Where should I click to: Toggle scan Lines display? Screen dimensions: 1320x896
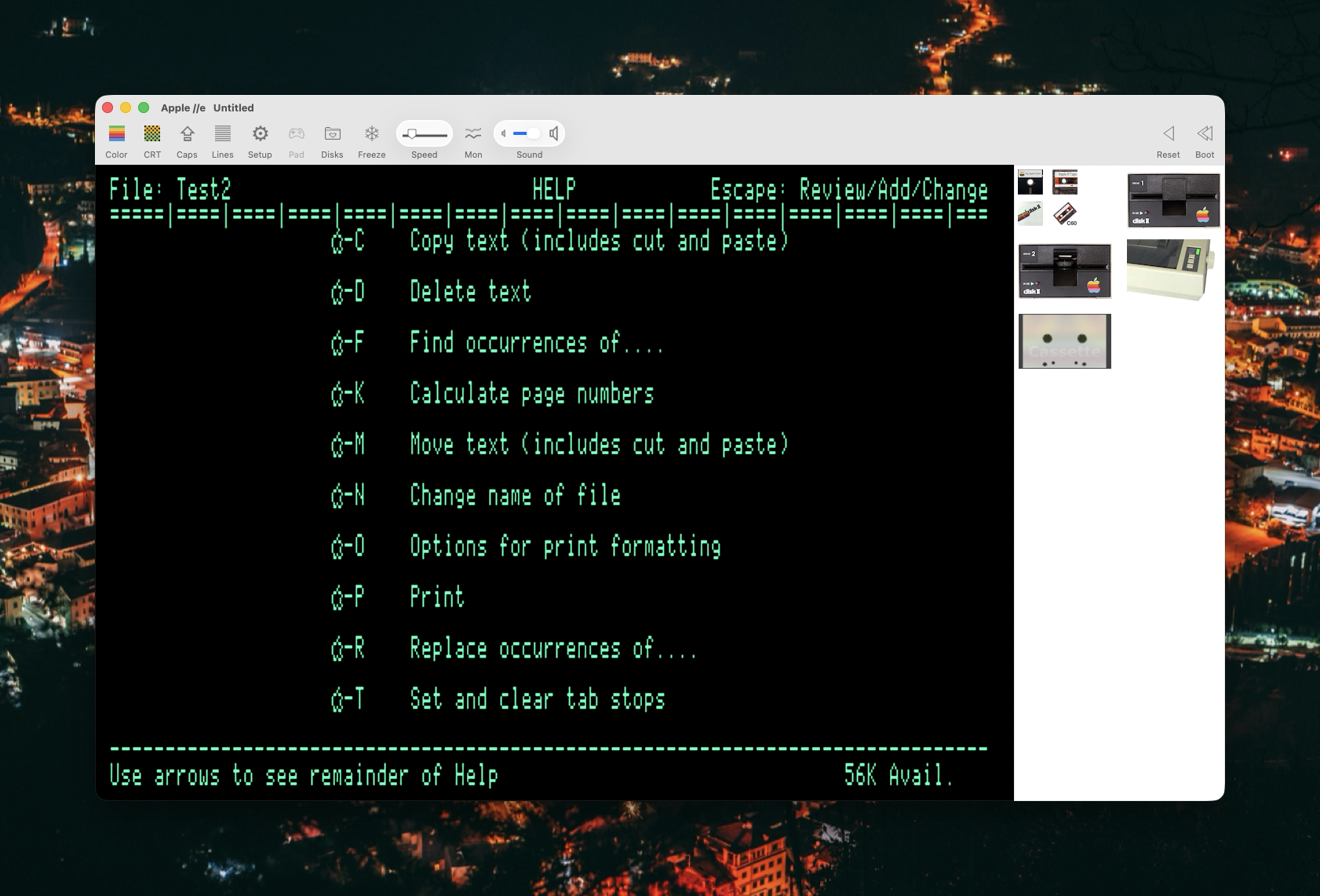[223, 133]
